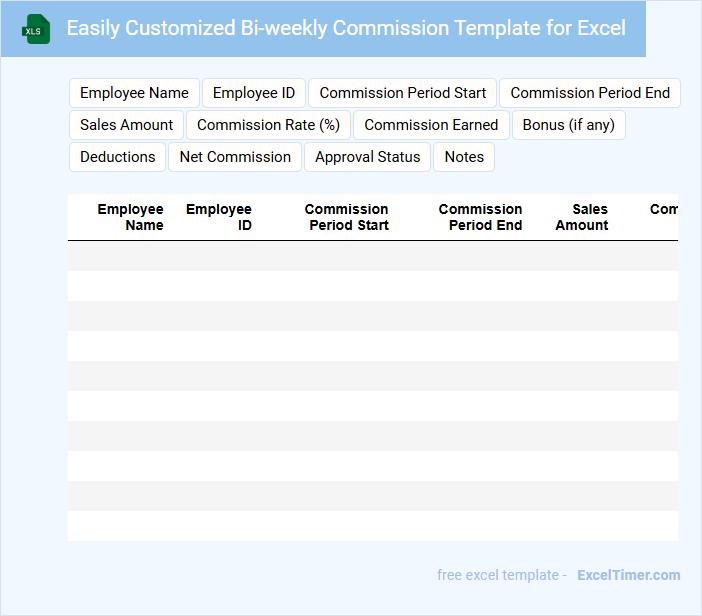Click the Approval Status tag
The height and width of the screenshot is (616, 702).
point(367,157)
